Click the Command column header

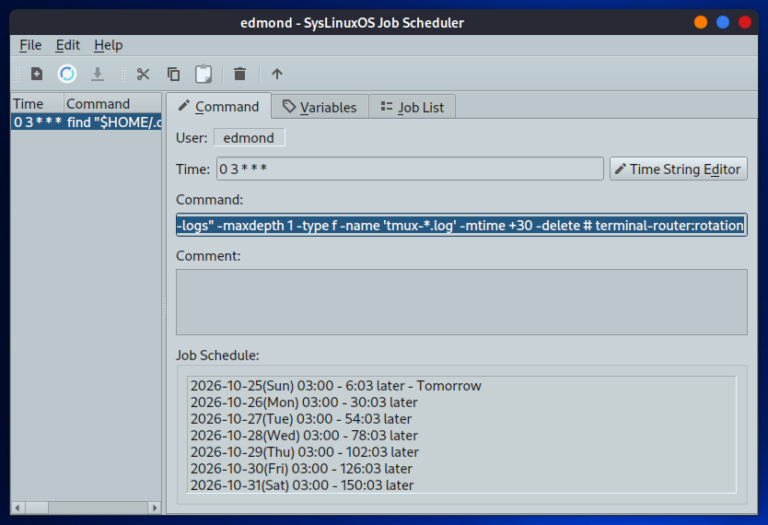pos(113,104)
